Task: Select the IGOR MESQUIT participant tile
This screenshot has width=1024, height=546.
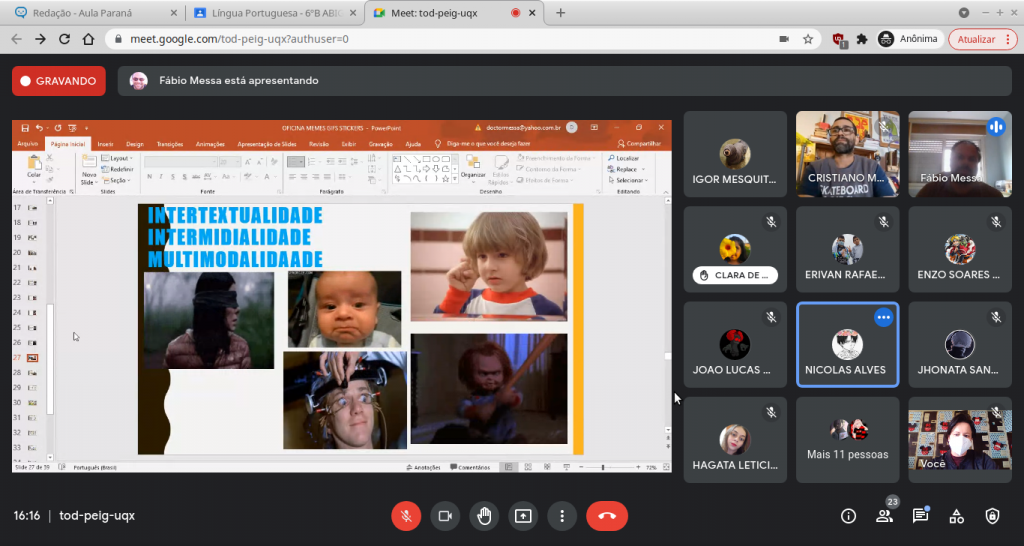Action: pos(735,154)
